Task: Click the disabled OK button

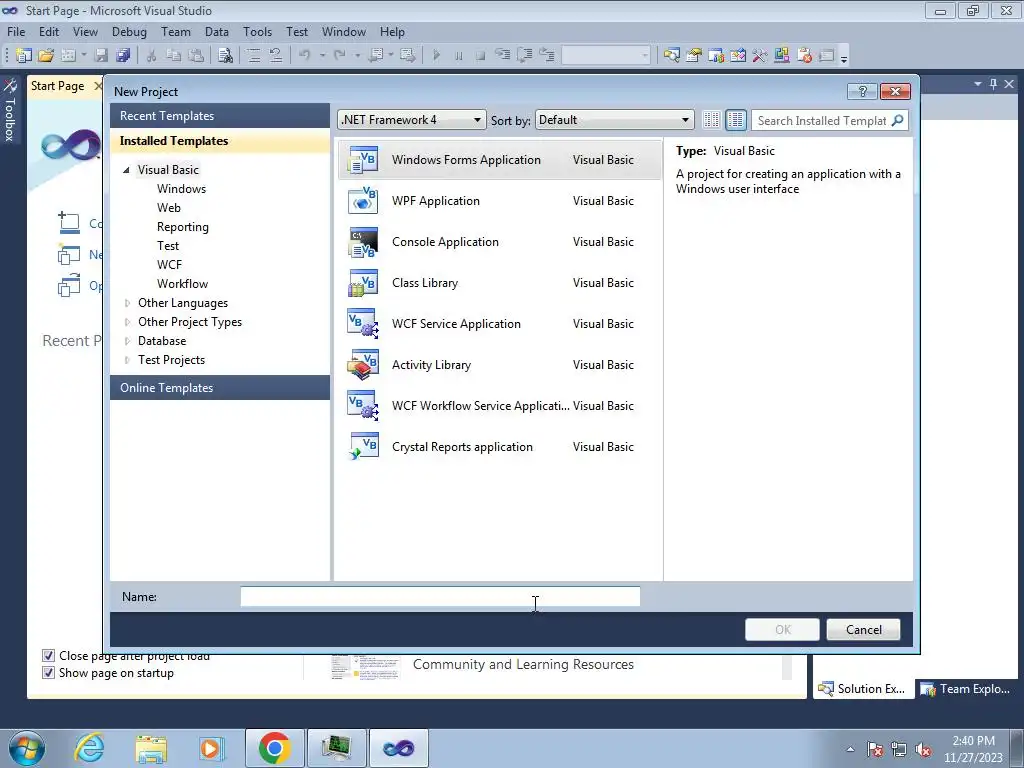Action: 782,630
